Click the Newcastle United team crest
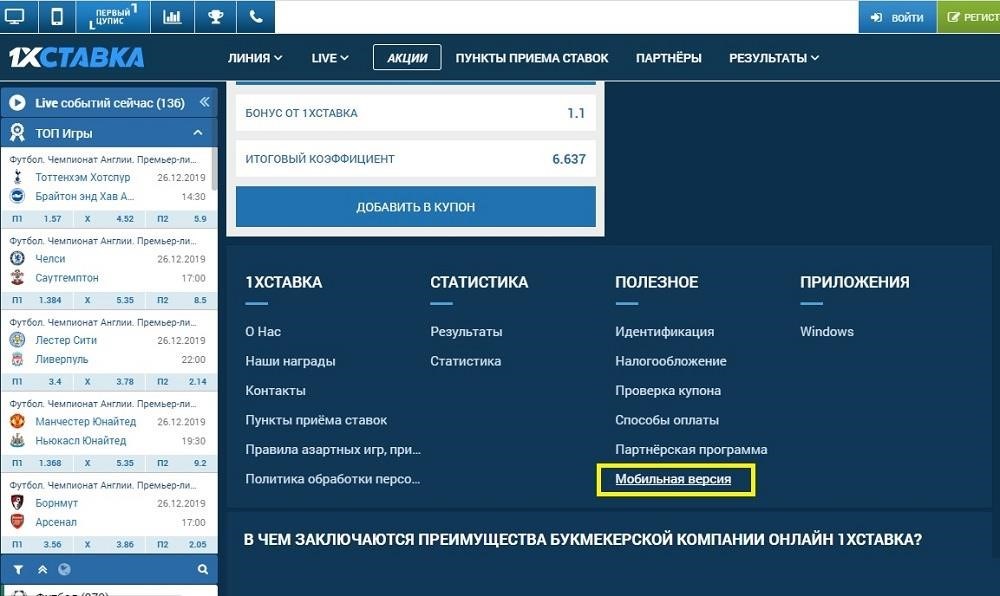This screenshot has height=596, width=1000. coord(17,440)
